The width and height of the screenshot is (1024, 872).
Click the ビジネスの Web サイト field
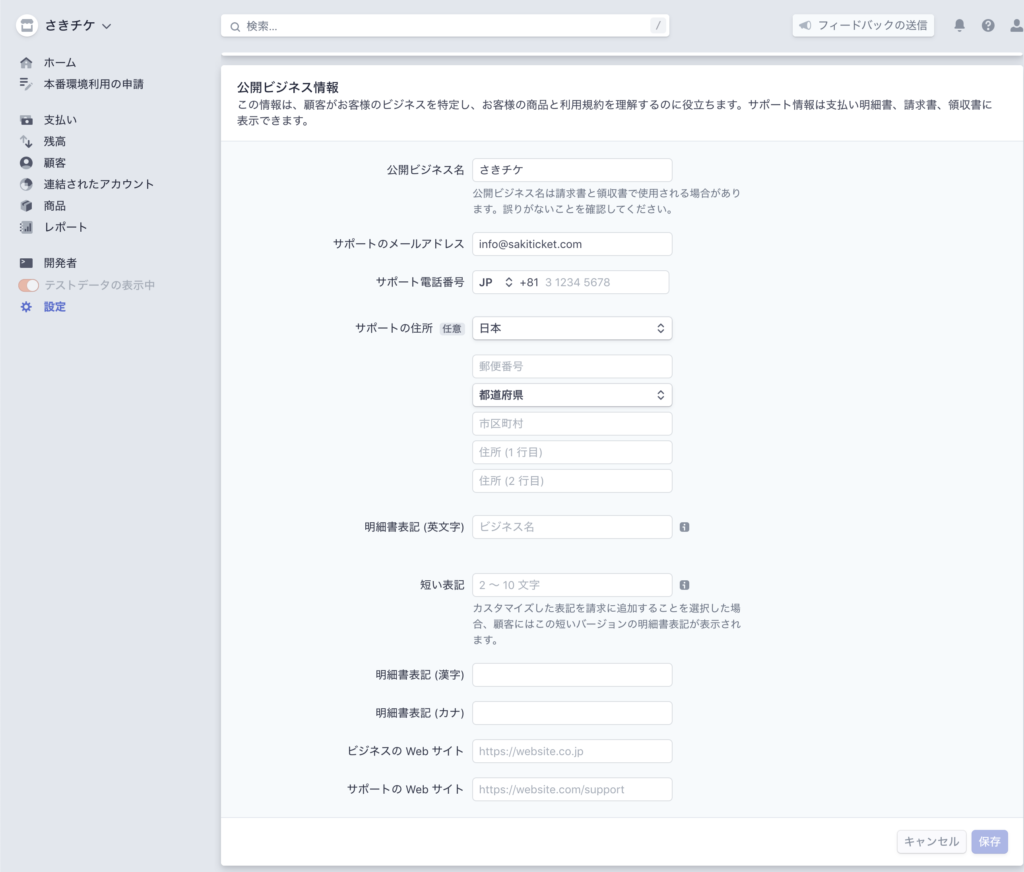(x=572, y=751)
